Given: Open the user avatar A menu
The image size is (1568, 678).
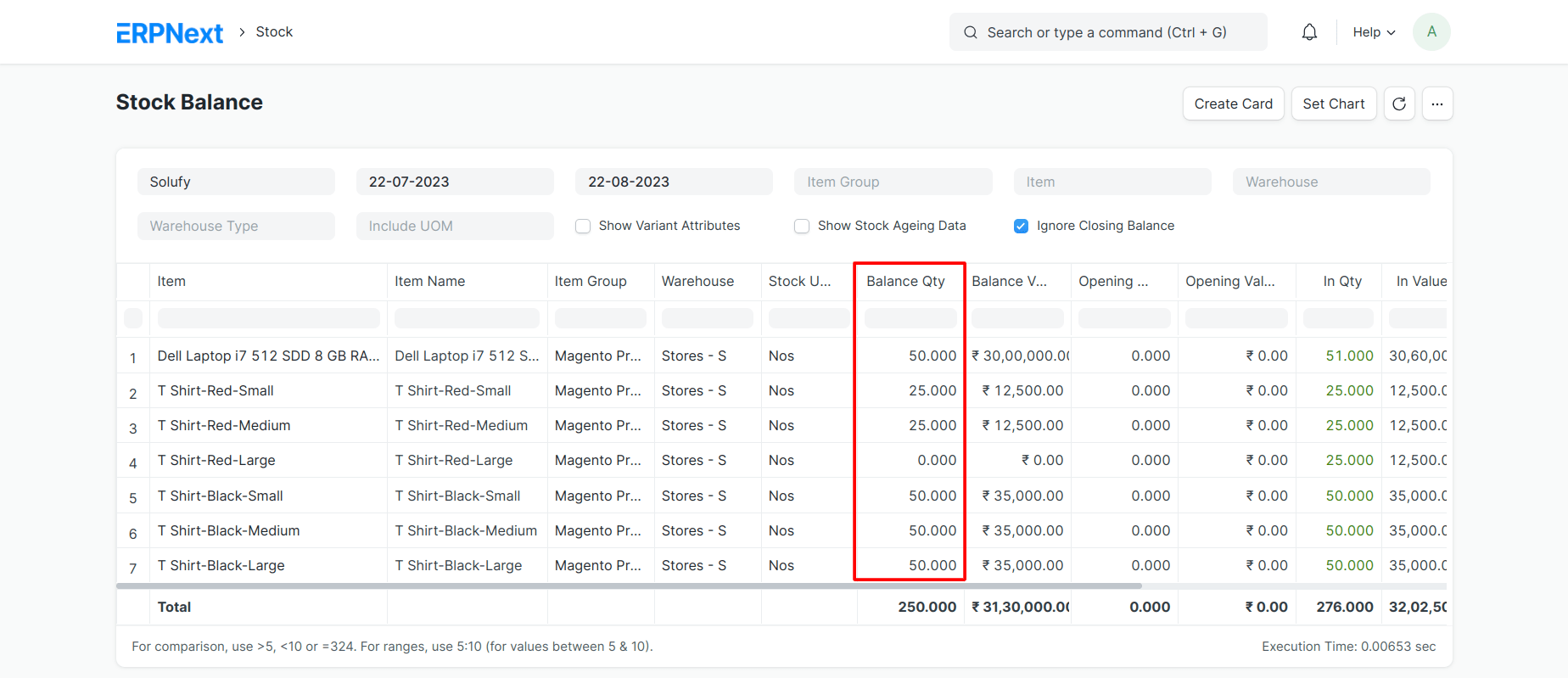Looking at the screenshot, I should tap(1431, 32).
